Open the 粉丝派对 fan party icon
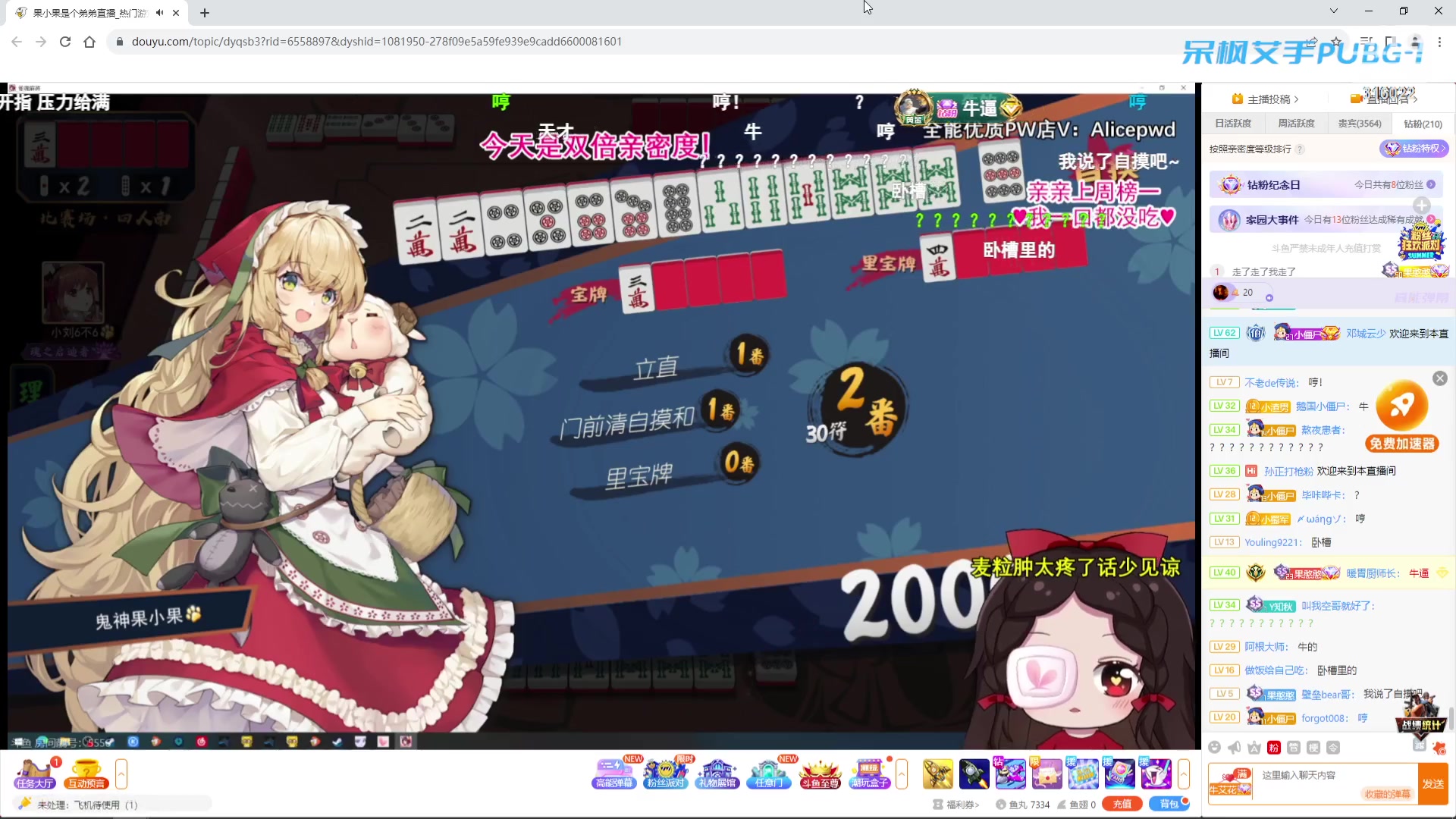This screenshot has width=1456, height=819. (666, 773)
